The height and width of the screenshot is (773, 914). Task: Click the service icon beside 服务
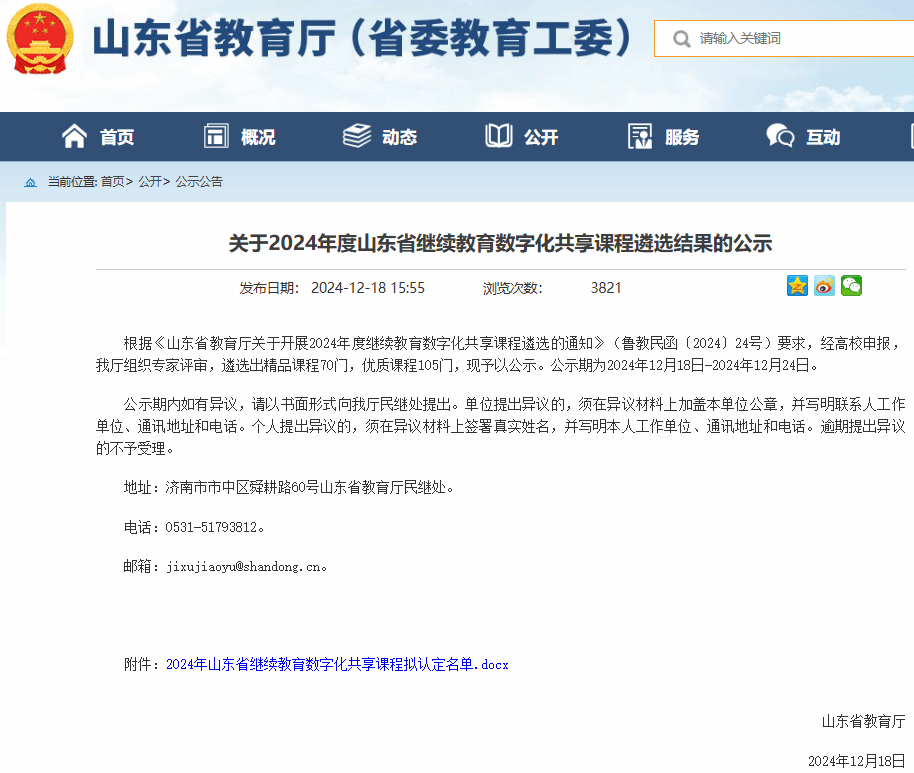pos(640,136)
